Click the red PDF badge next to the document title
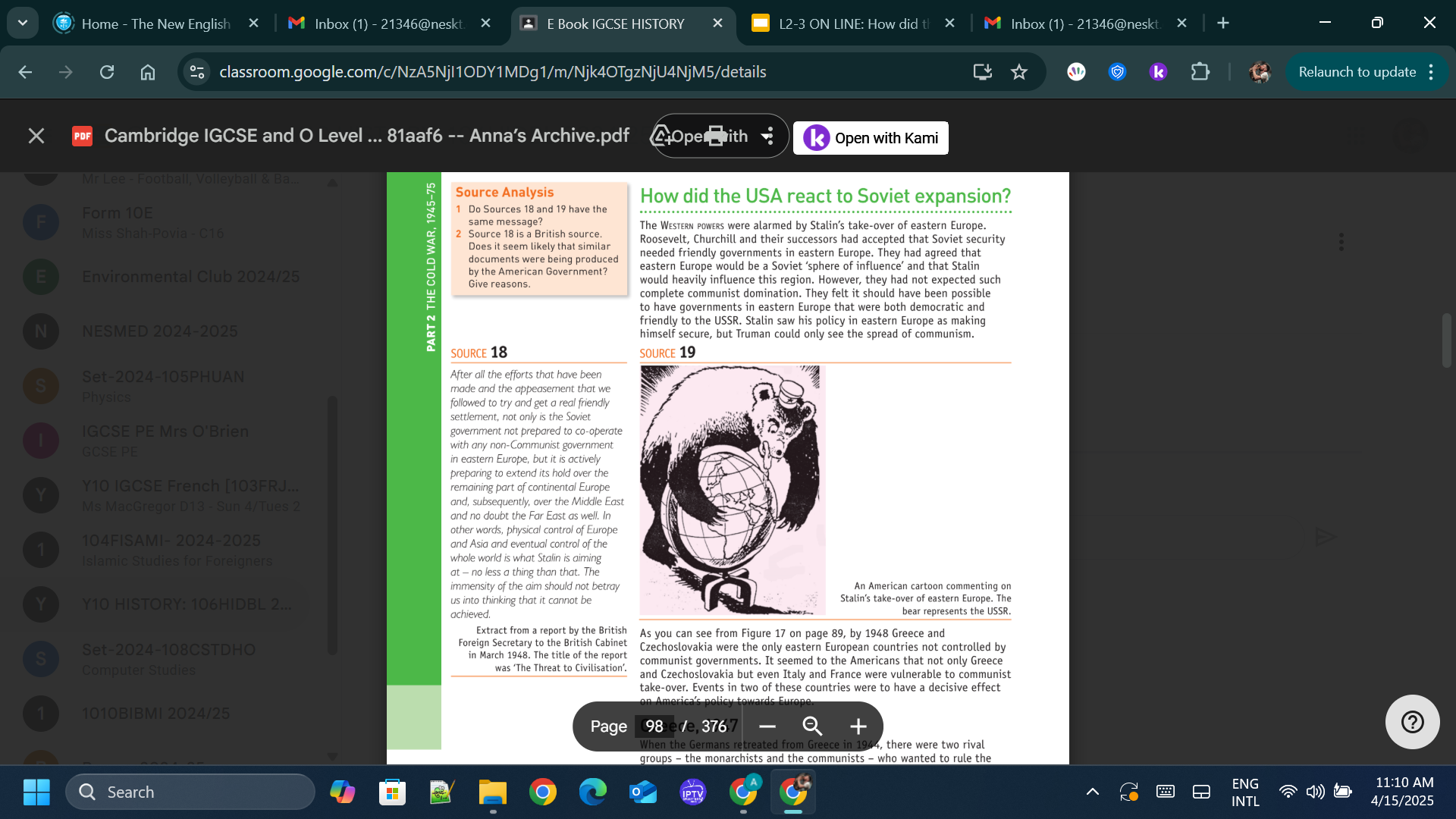Image resolution: width=1456 pixels, height=819 pixels. coord(82,136)
